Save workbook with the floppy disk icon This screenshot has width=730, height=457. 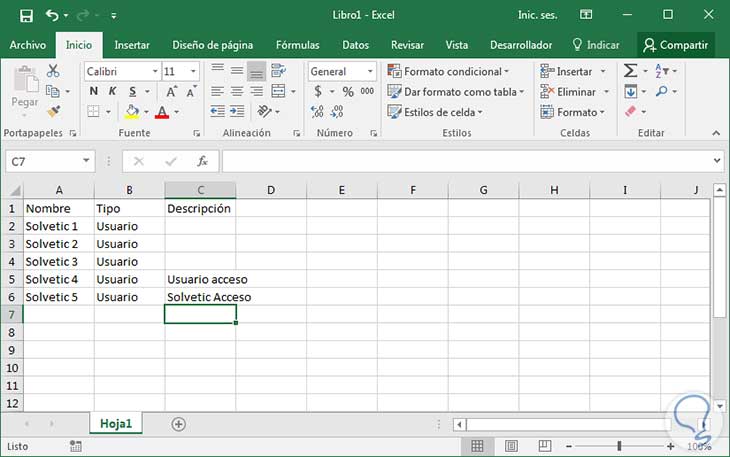coord(27,16)
